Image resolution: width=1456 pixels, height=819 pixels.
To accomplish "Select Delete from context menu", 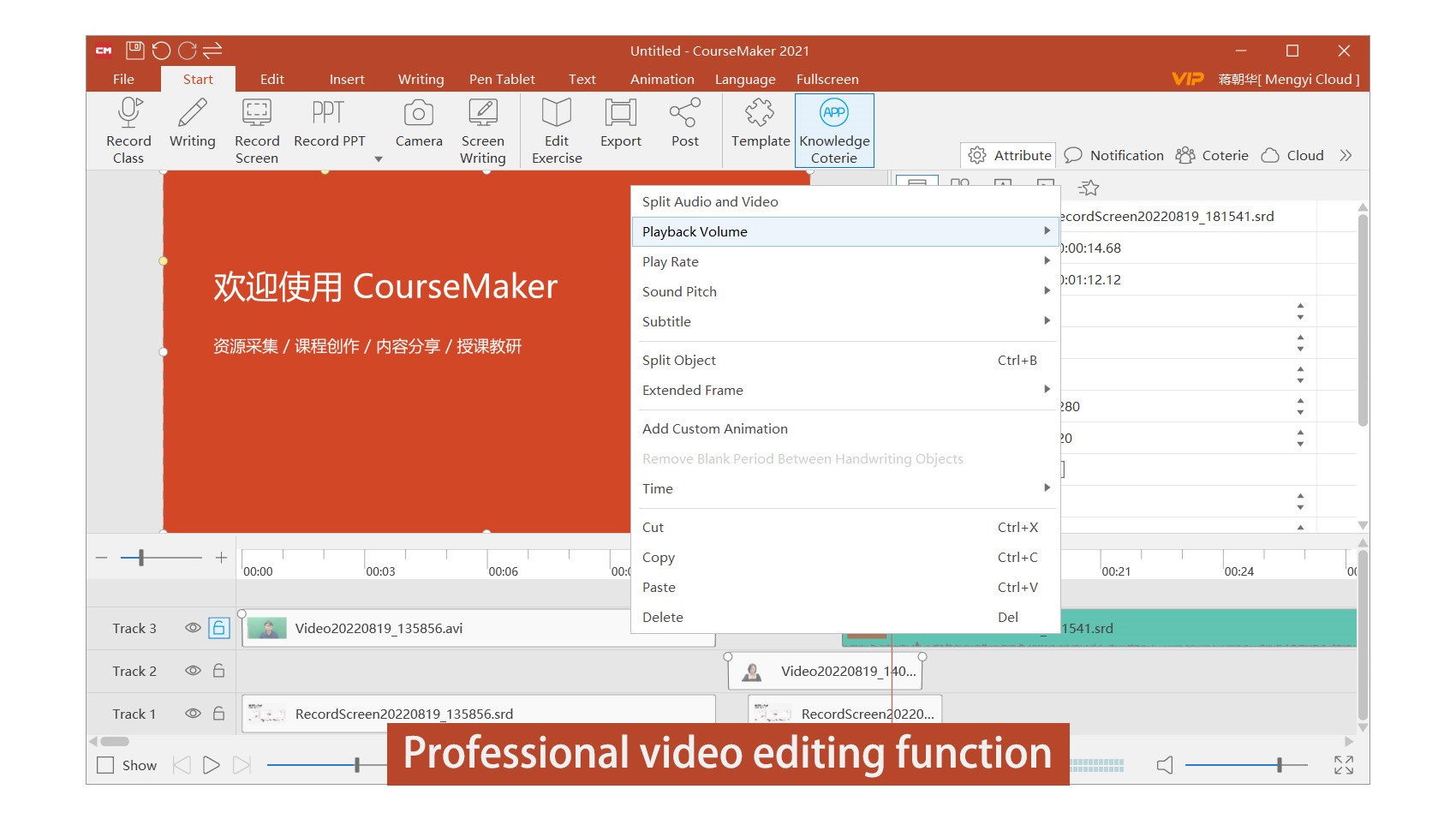I will point(845,617).
